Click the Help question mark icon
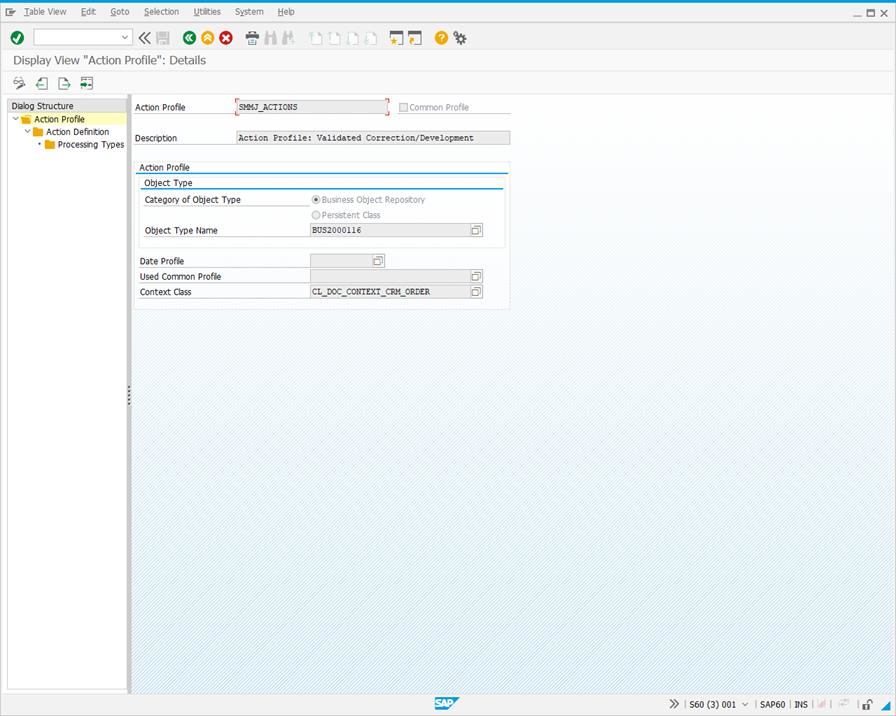The image size is (896, 716). pos(440,37)
